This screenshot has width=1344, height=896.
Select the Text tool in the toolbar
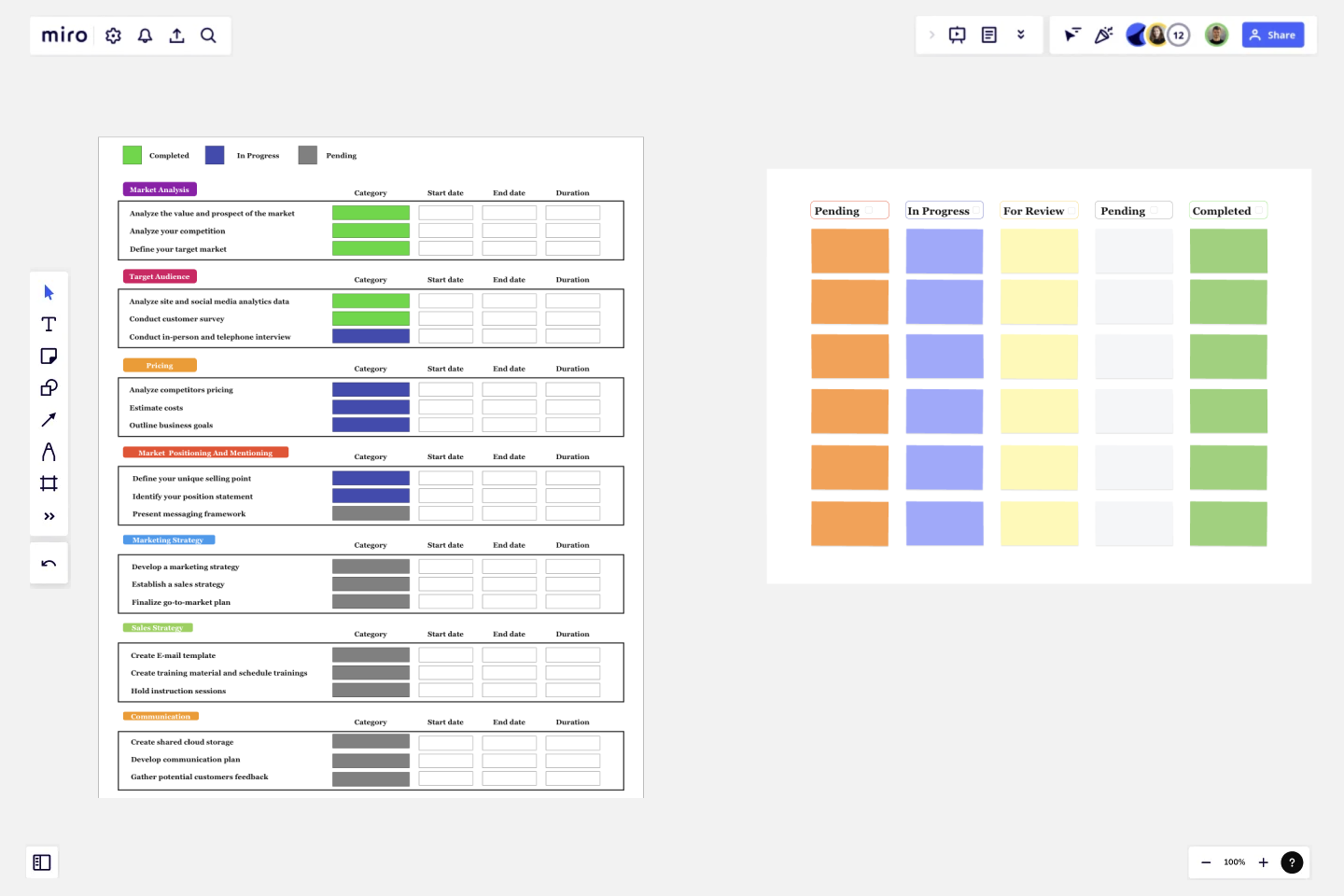click(49, 324)
